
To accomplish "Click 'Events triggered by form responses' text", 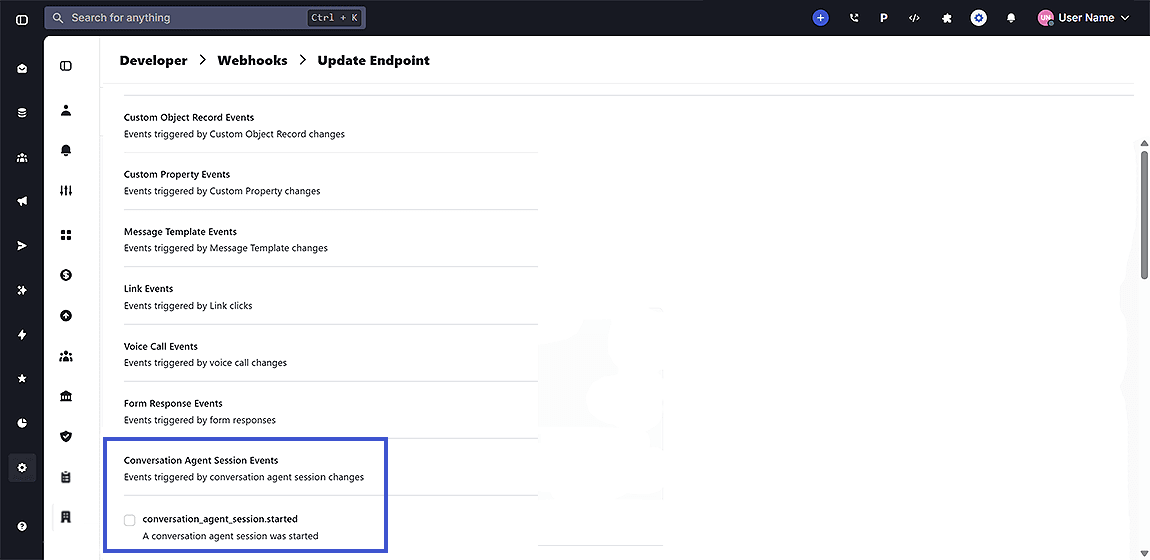I will [x=199, y=420].
